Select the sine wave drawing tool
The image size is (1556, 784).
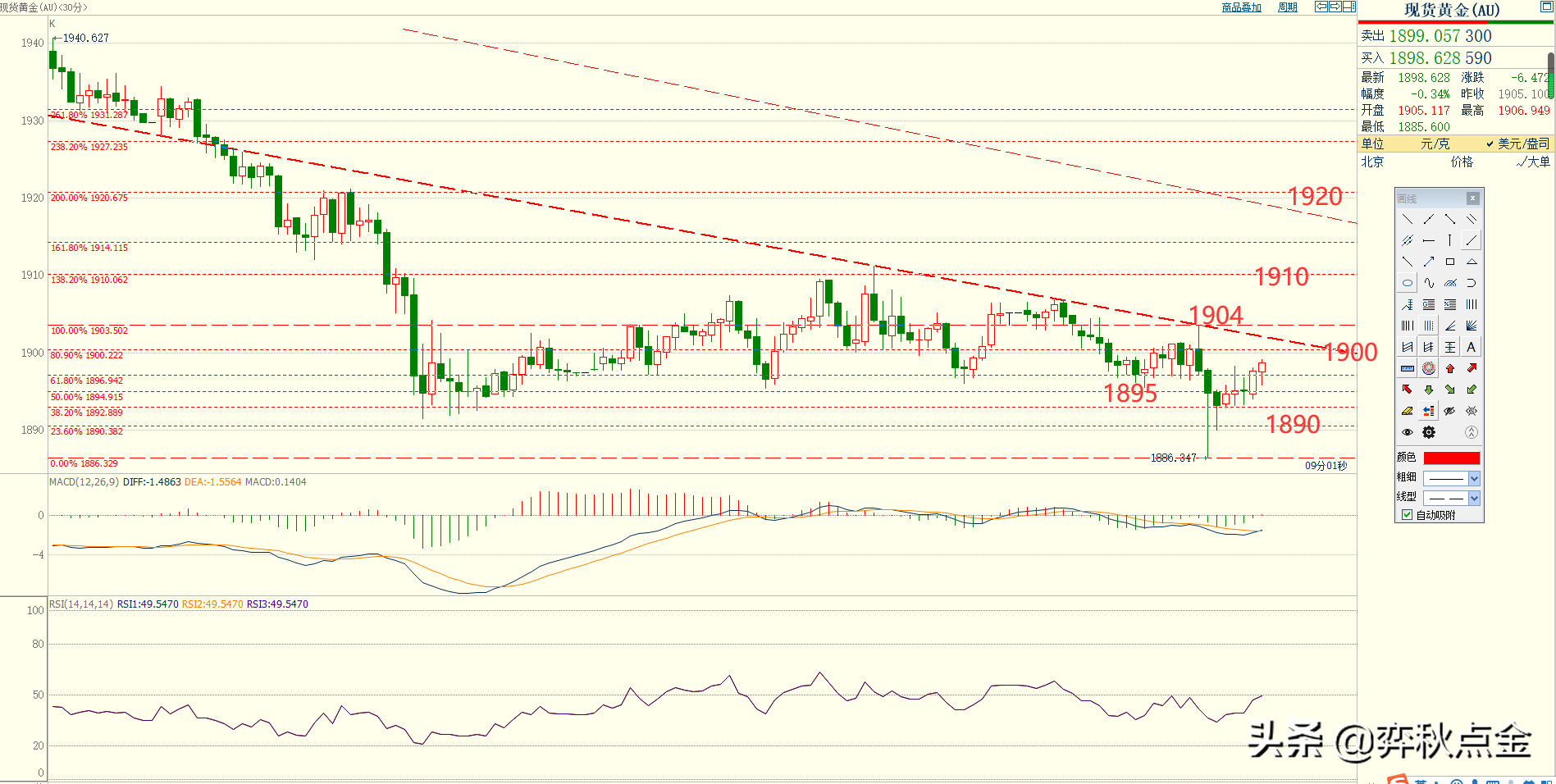pyautogui.click(x=1429, y=283)
